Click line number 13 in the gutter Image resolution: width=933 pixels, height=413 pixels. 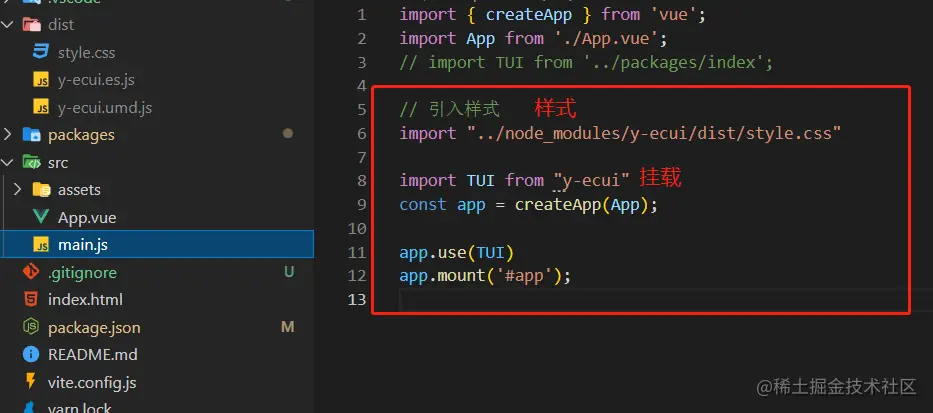pos(357,299)
